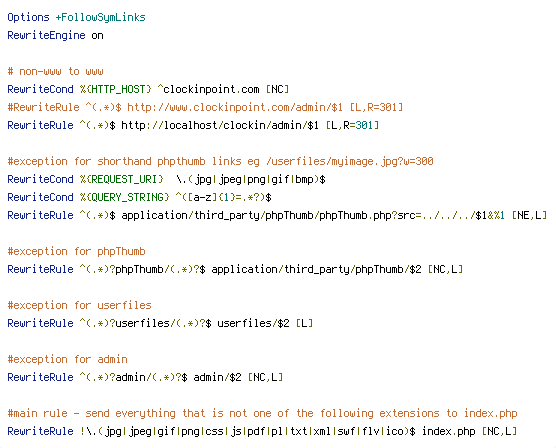Screen dimensions: 556x448
Task: Click the QUERY_STRING condition variable
Action: [124, 197]
